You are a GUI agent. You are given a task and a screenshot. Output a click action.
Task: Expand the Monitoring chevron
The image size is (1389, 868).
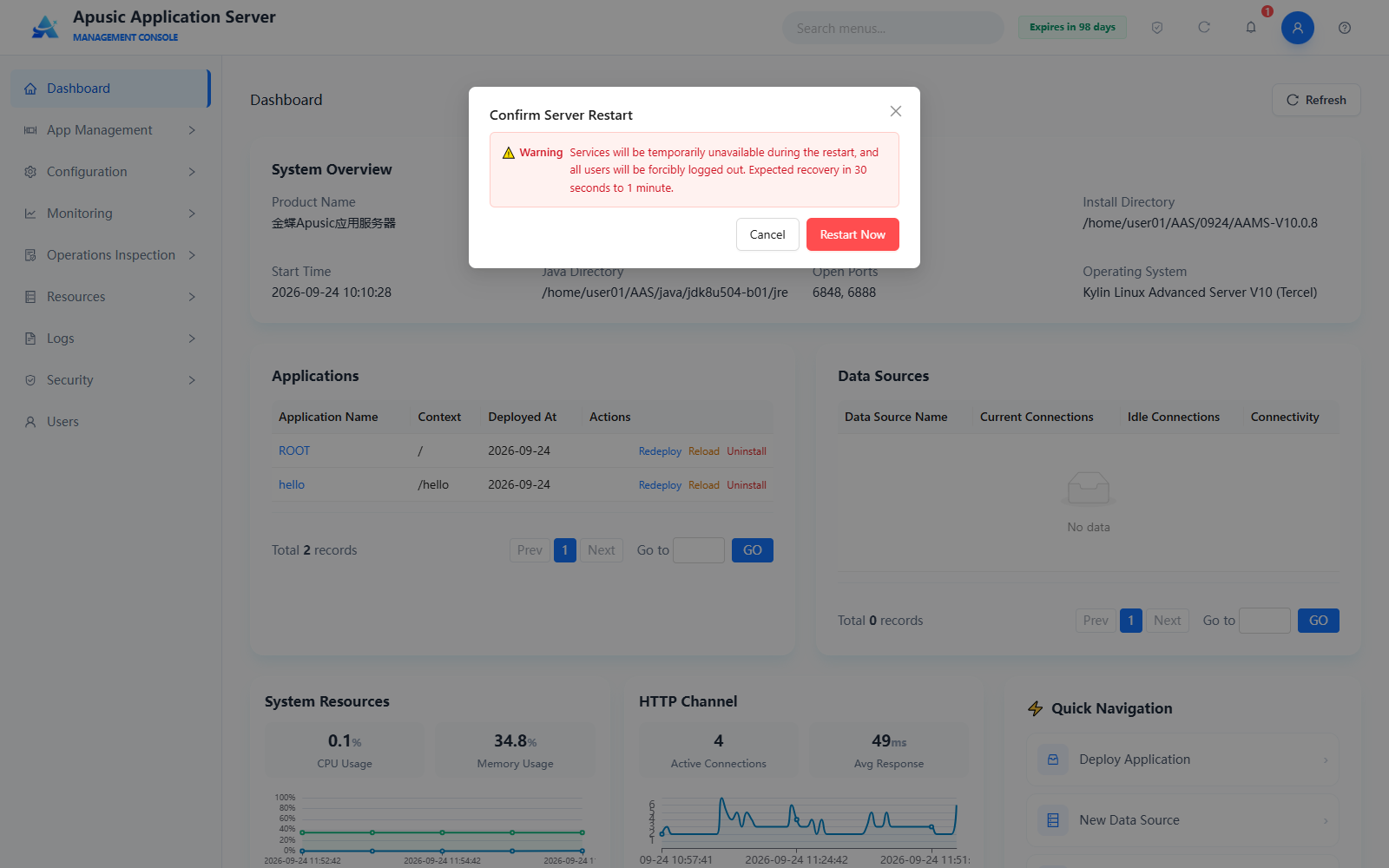point(192,214)
